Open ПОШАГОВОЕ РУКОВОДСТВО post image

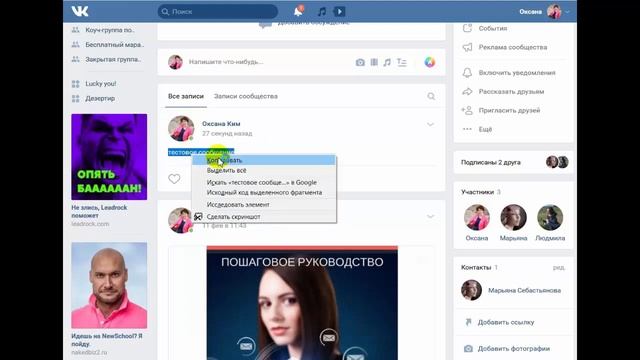point(302,303)
